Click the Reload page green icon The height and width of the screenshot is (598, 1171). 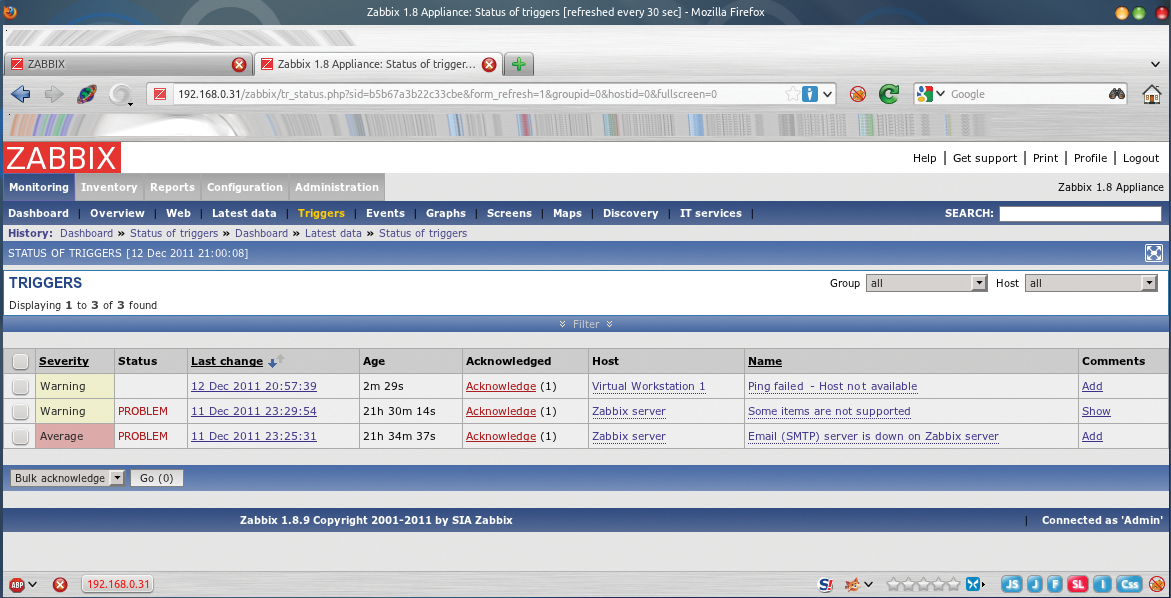(x=888, y=94)
